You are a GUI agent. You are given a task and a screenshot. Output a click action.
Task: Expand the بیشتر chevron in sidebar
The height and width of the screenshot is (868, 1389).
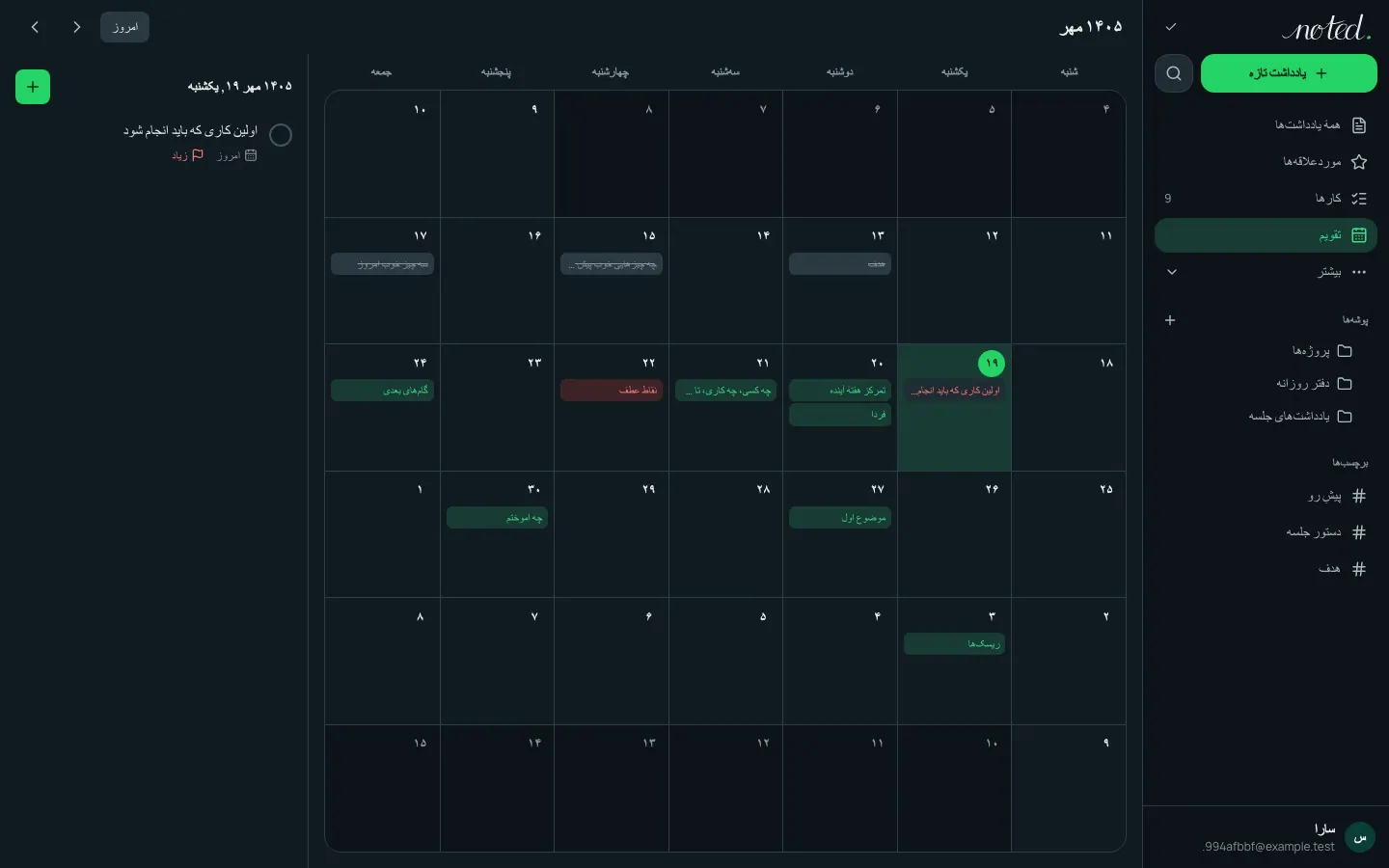(1172, 272)
